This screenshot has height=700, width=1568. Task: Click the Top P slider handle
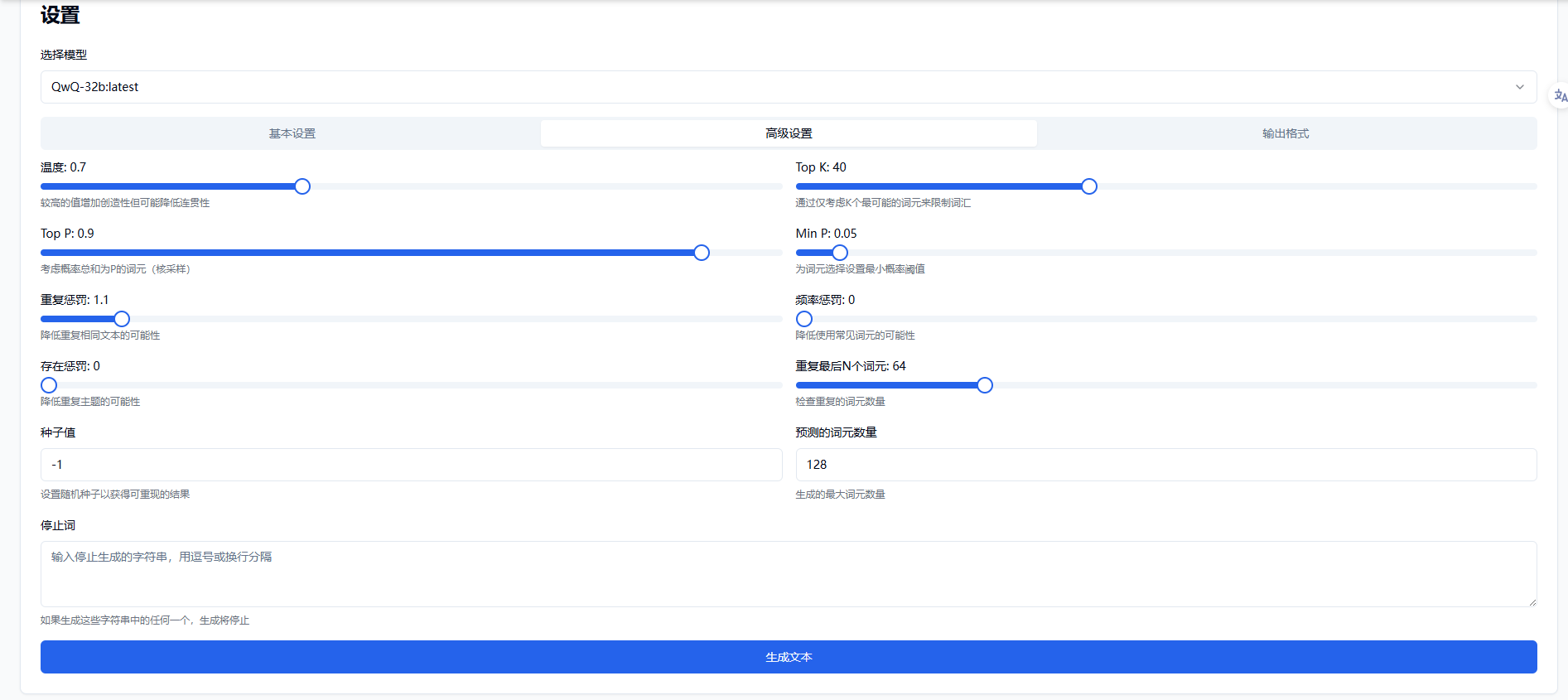point(702,253)
